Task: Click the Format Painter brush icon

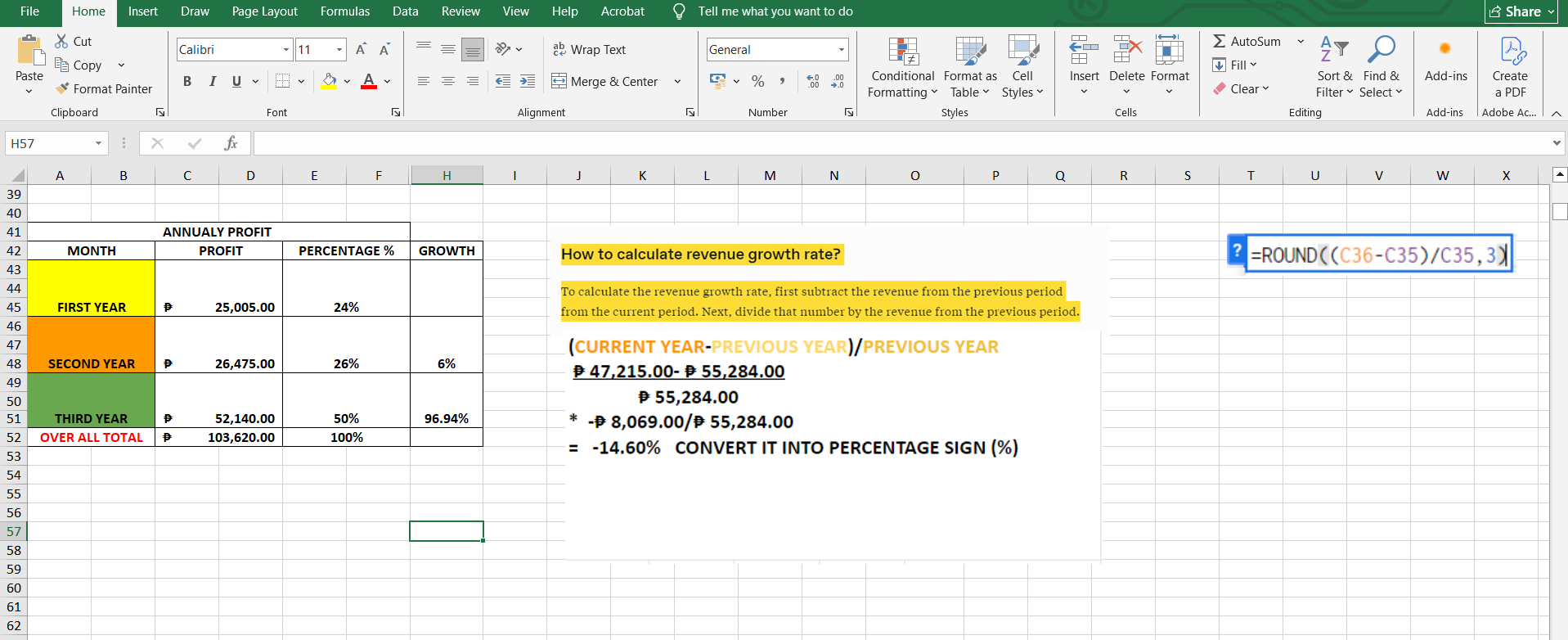Action: pos(62,88)
